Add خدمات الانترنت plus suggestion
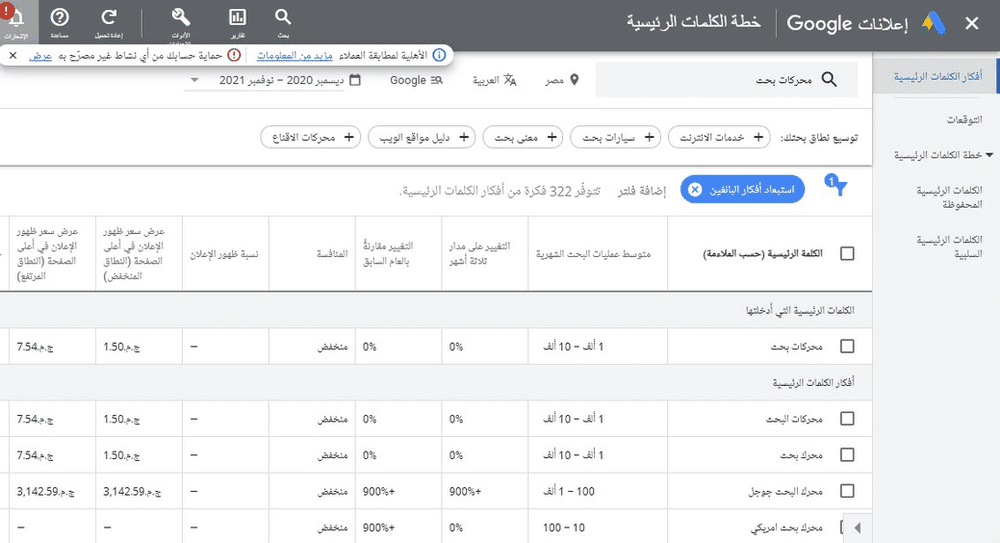 tap(758, 137)
